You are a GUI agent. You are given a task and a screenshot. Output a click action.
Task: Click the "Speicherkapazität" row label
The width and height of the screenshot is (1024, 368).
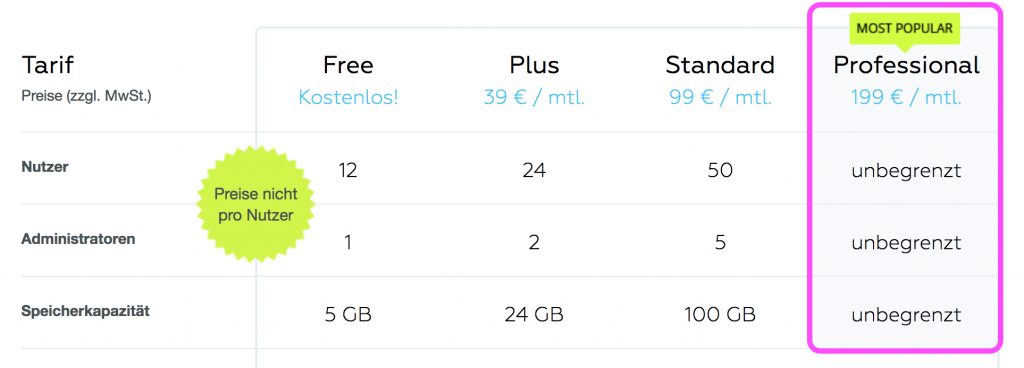tap(86, 311)
